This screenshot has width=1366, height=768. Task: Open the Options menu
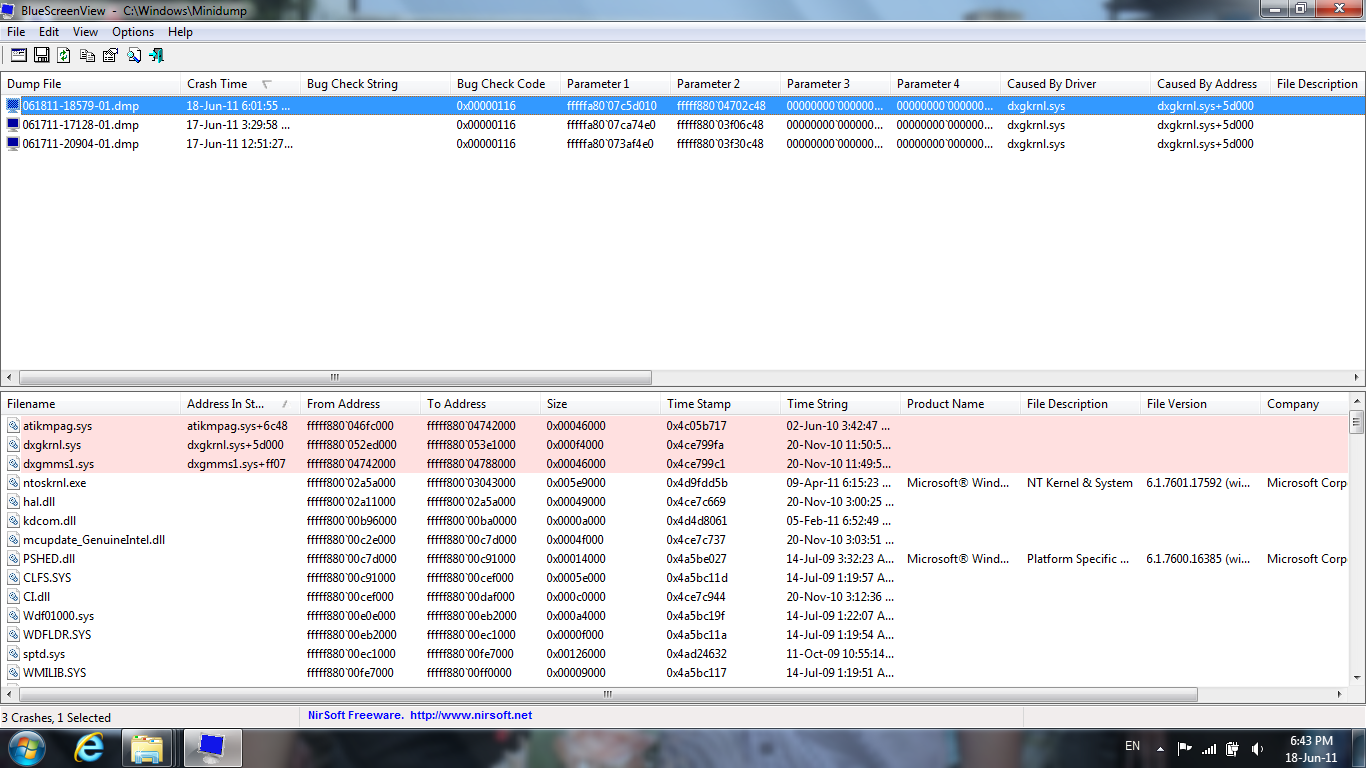point(133,32)
